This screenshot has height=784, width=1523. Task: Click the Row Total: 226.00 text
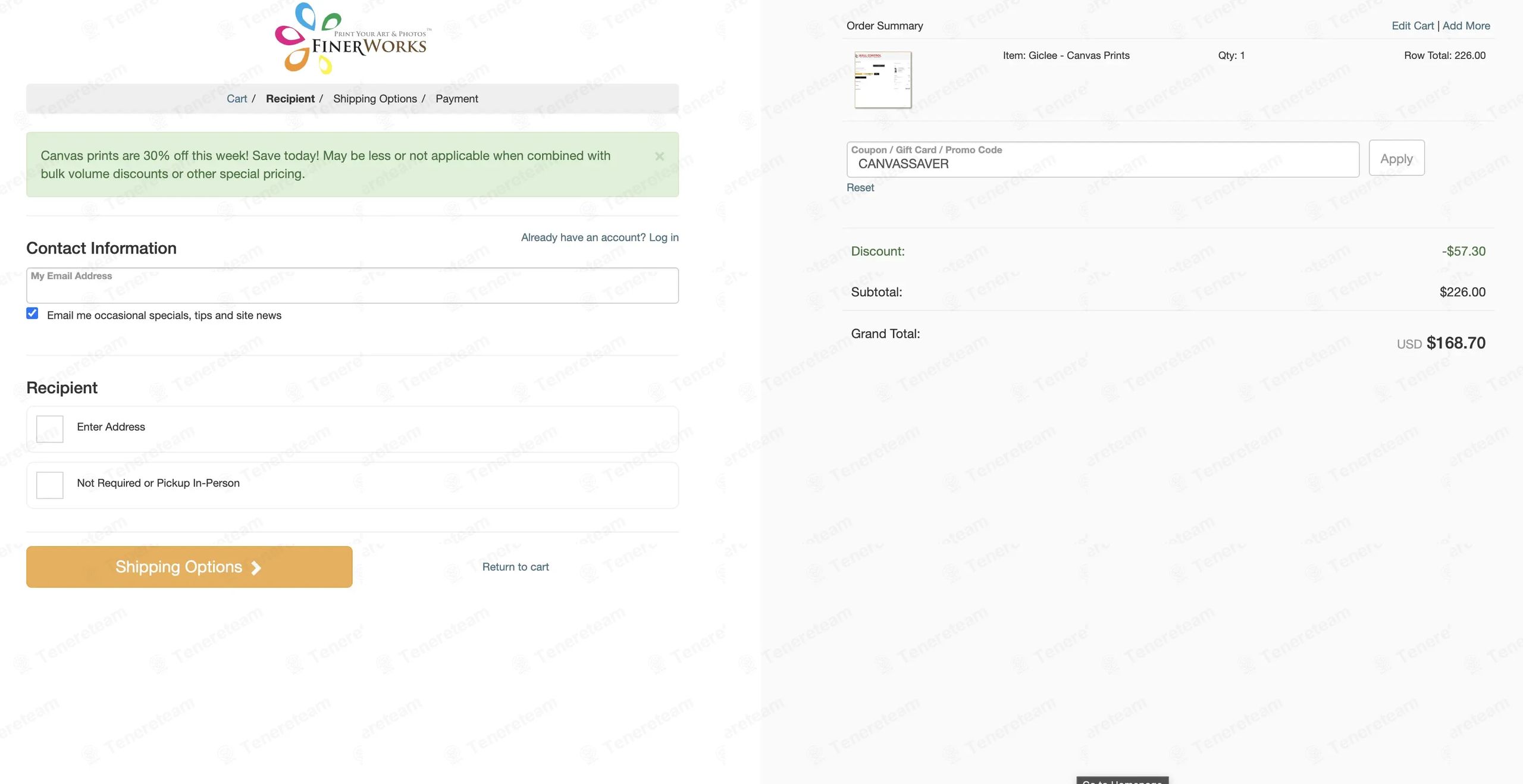pyautogui.click(x=1444, y=55)
